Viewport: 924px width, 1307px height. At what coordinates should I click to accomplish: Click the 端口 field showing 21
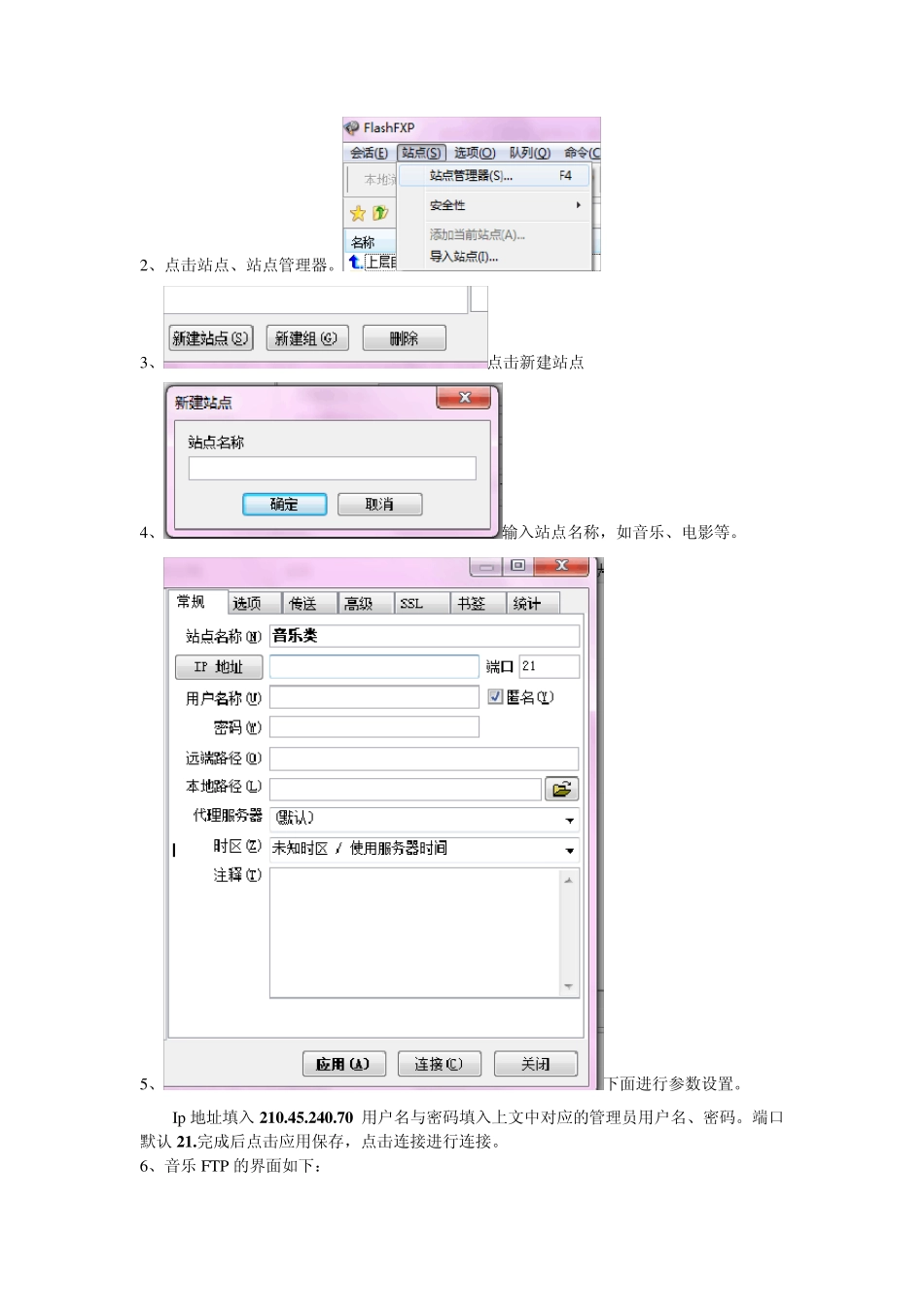(550, 666)
